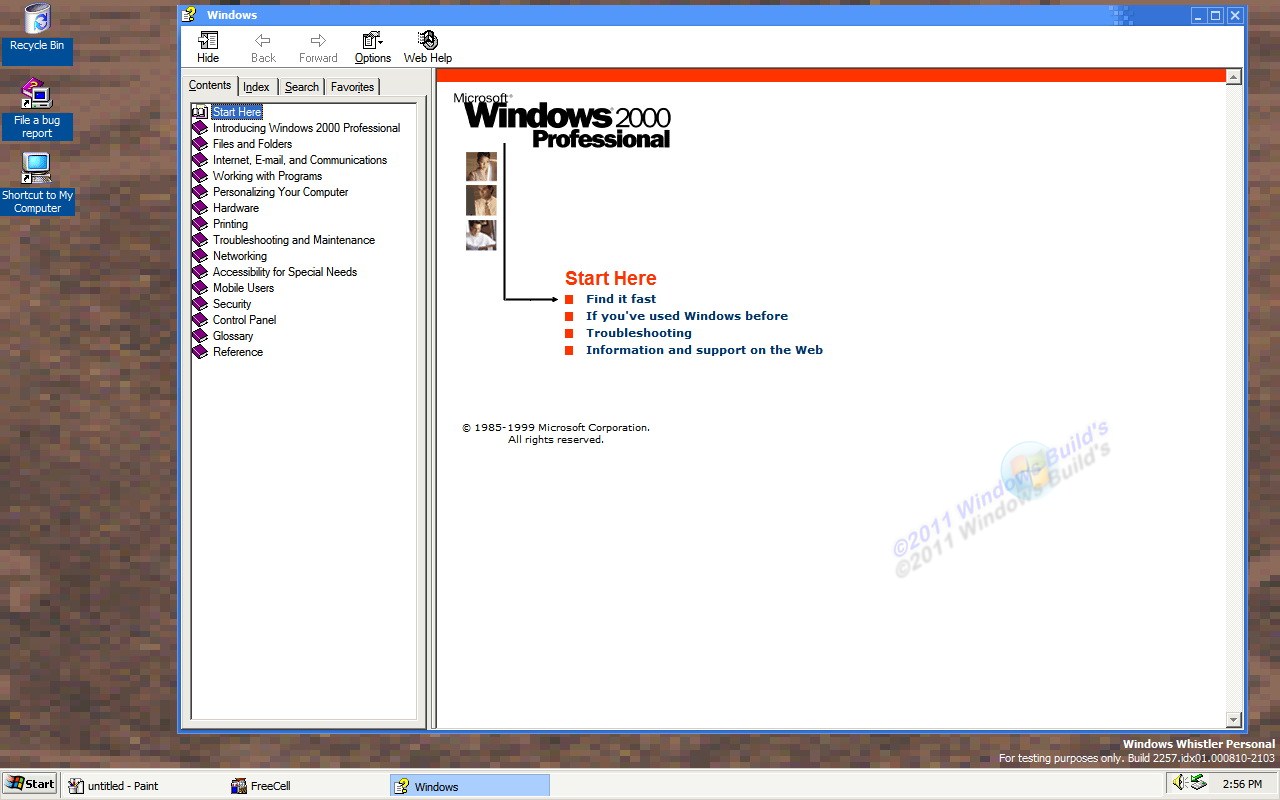Click book icon beside Printing
Screen dimensions: 1280x800
(x=200, y=224)
